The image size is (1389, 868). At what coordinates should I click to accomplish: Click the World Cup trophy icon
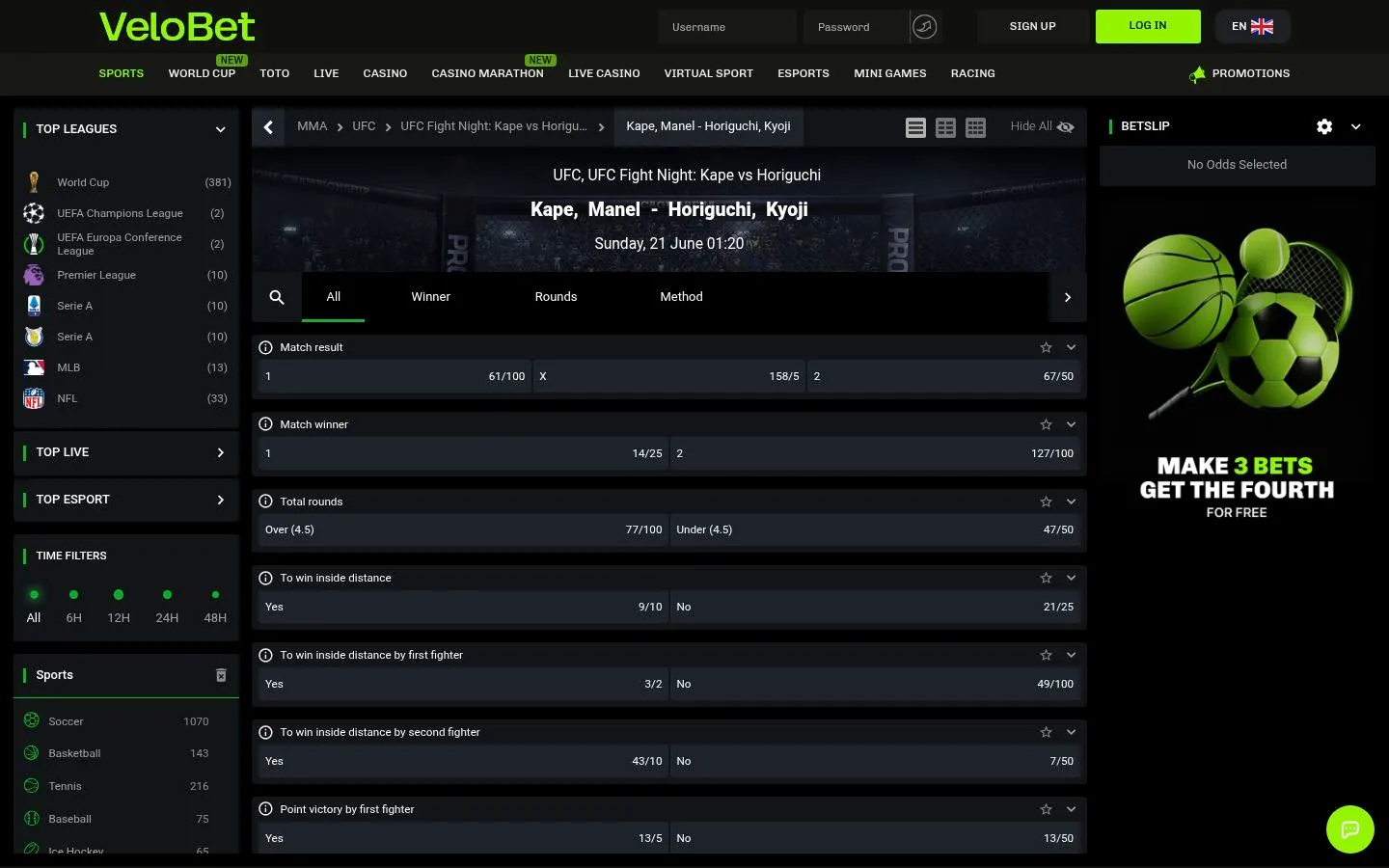point(34,182)
